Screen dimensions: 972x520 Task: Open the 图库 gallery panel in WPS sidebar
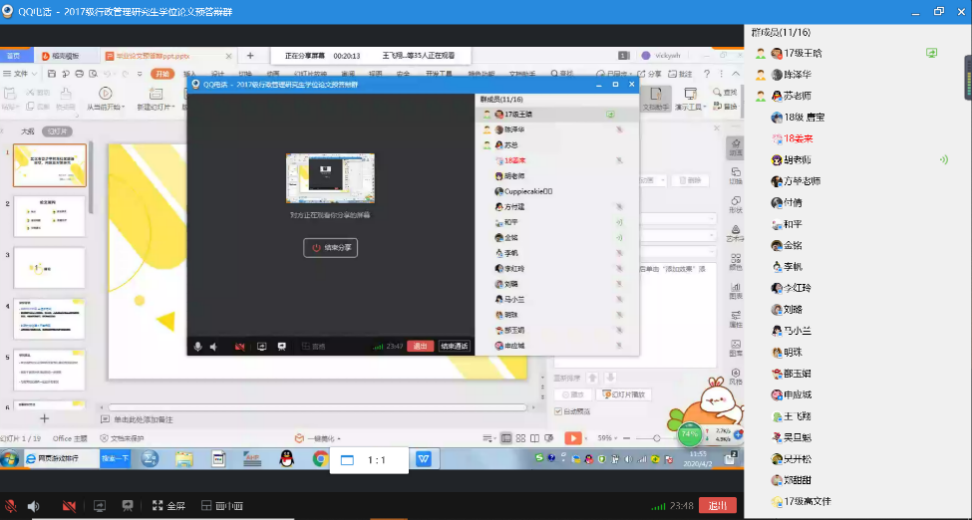pos(735,348)
